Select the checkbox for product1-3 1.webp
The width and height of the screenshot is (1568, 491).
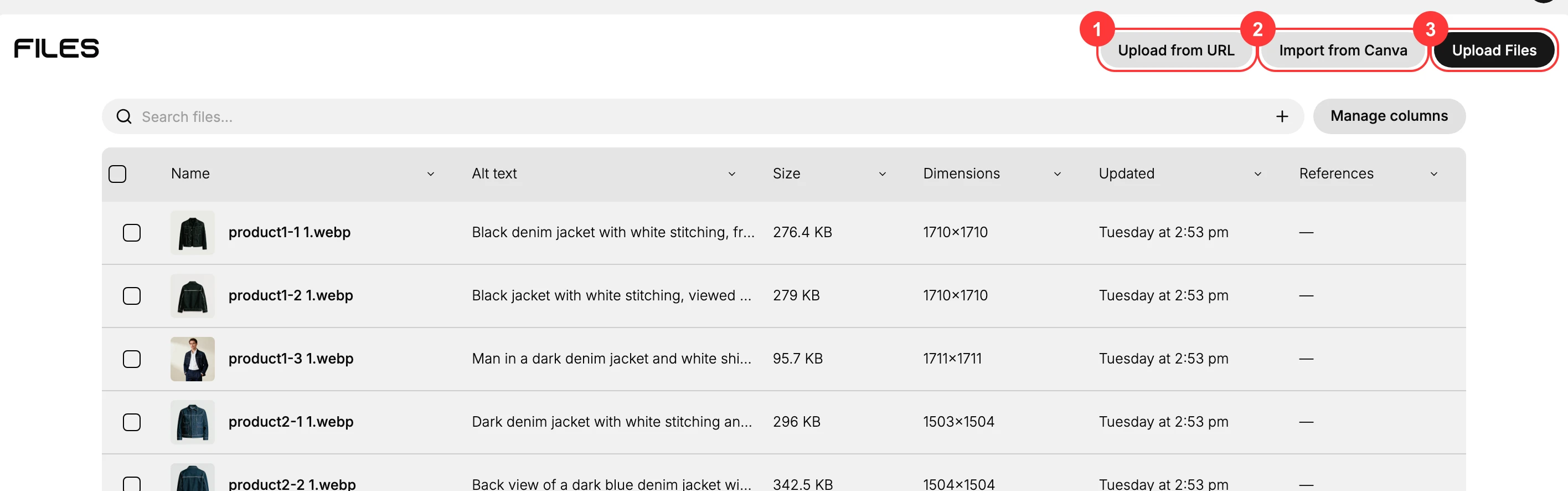131,359
